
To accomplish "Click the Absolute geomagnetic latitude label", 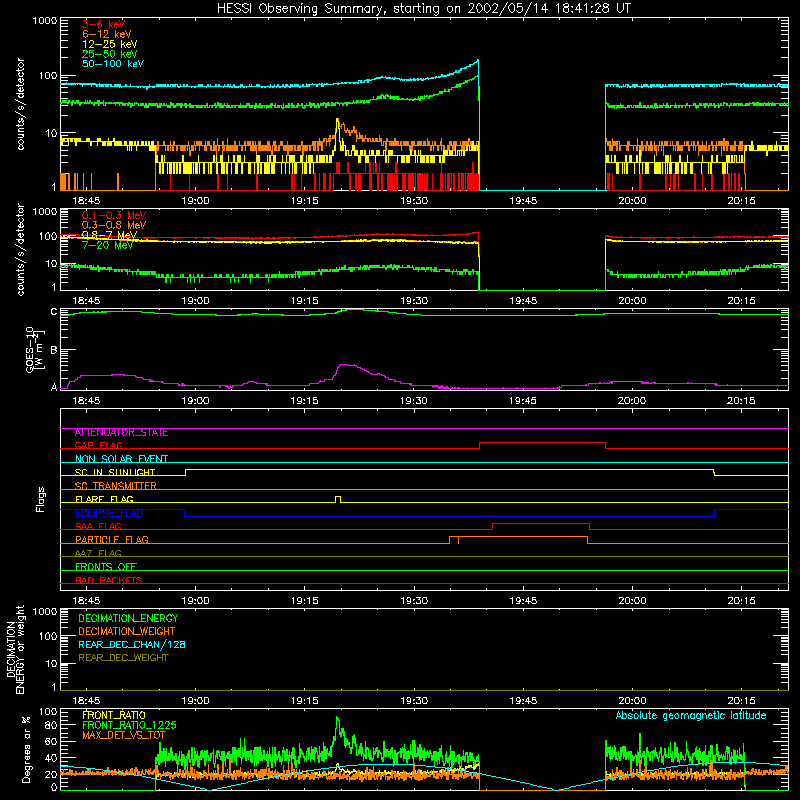I will 691,716.
